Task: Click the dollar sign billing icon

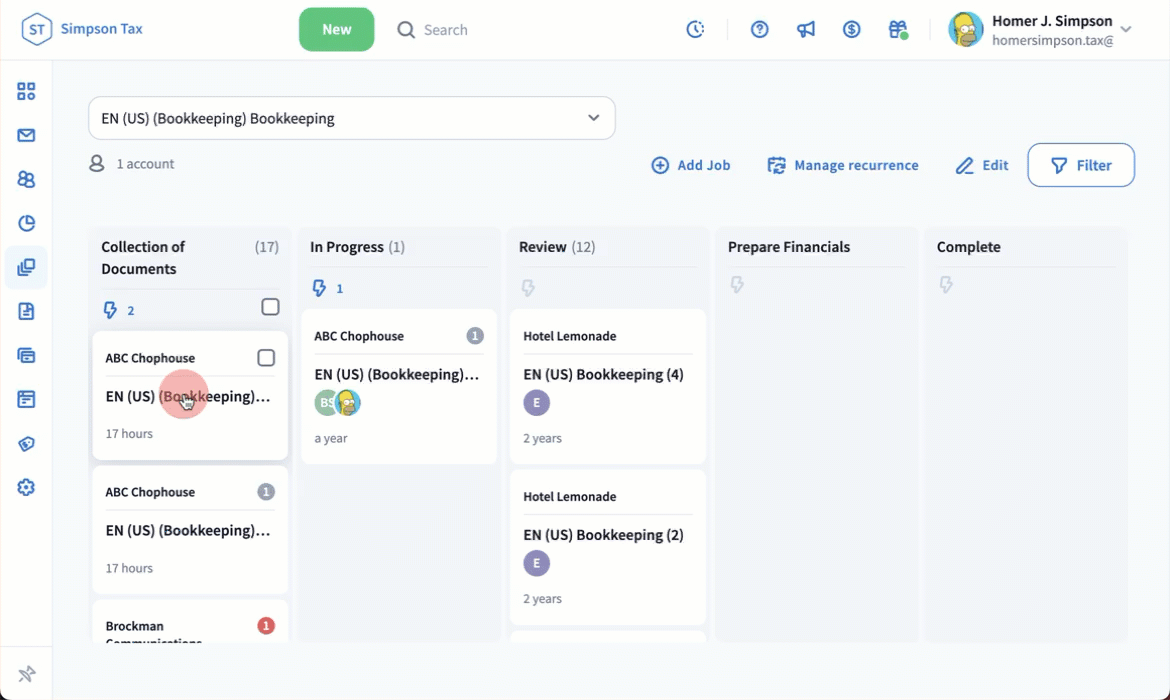Action: click(851, 30)
